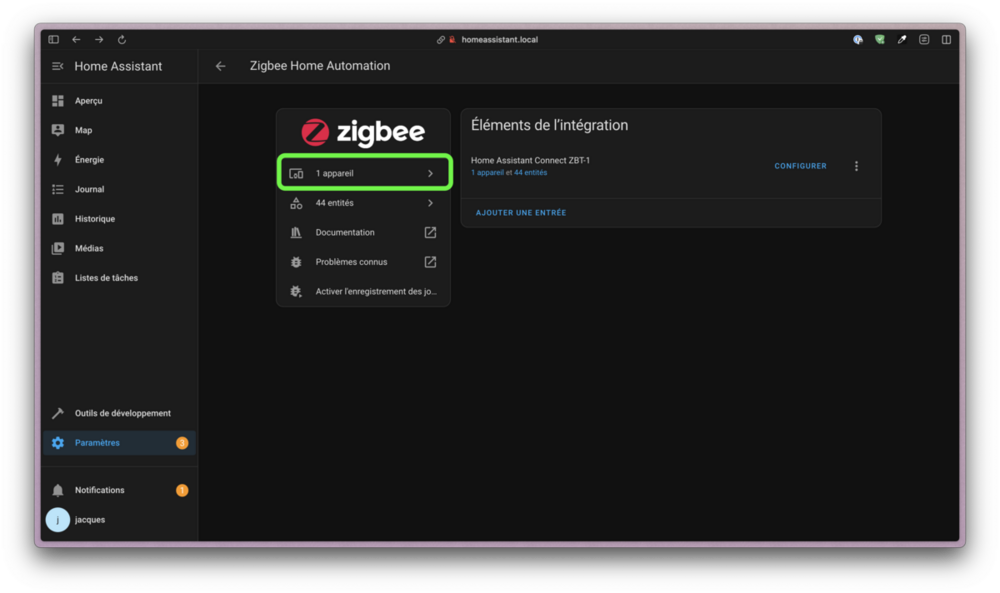
Task: Click the zigbee logo
Action: [x=363, y=132]
